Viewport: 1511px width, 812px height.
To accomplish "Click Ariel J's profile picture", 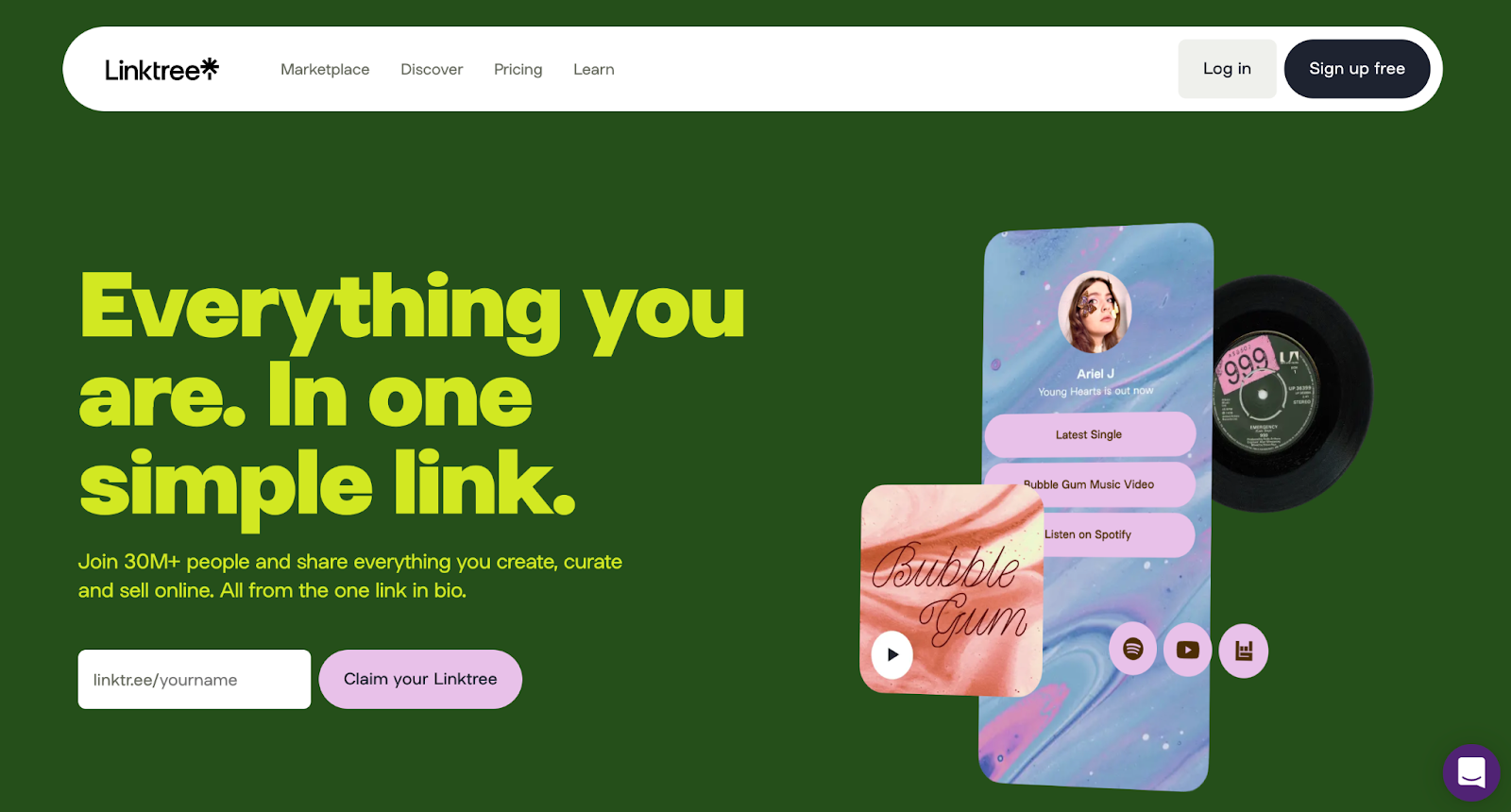I will 1095,313.
